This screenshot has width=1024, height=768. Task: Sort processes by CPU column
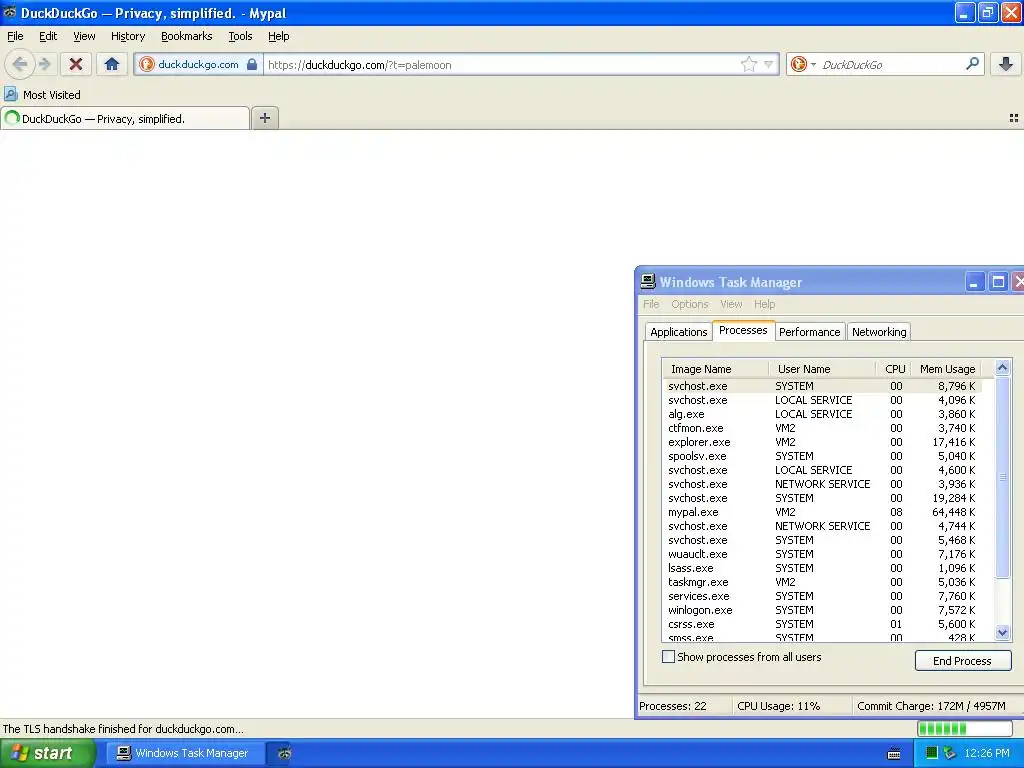point(893,369)
